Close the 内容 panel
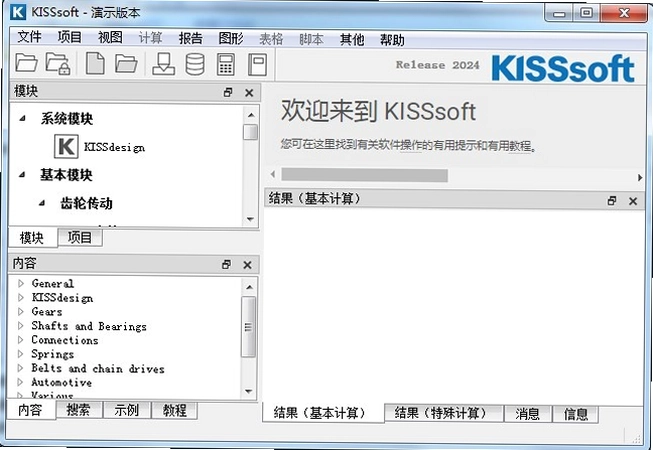The width and height of the screenshot is (653, 450). tap(247, 264)
